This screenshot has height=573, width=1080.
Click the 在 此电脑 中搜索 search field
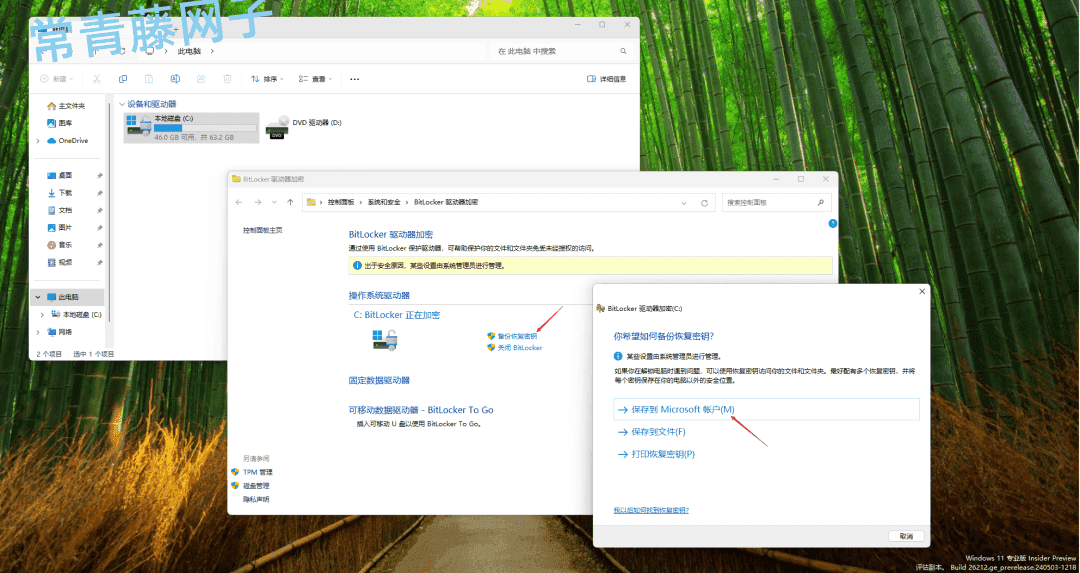[561, 51]
